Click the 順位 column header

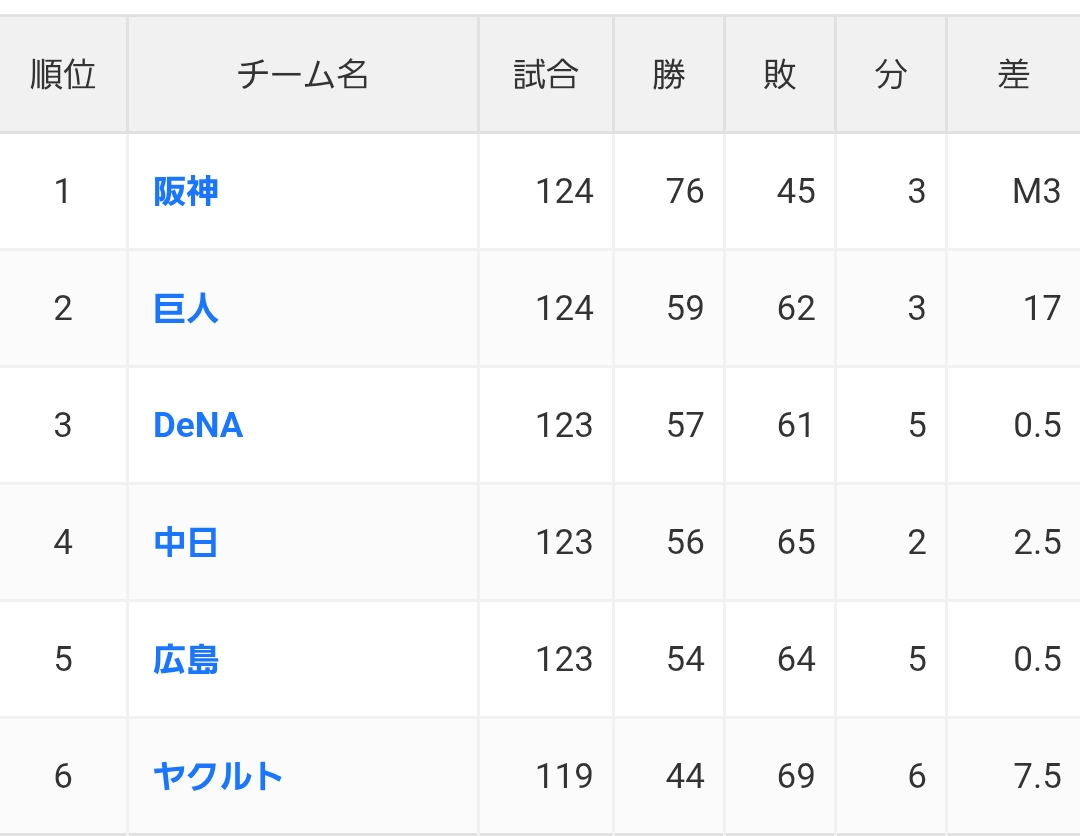[x=63, y=75]
